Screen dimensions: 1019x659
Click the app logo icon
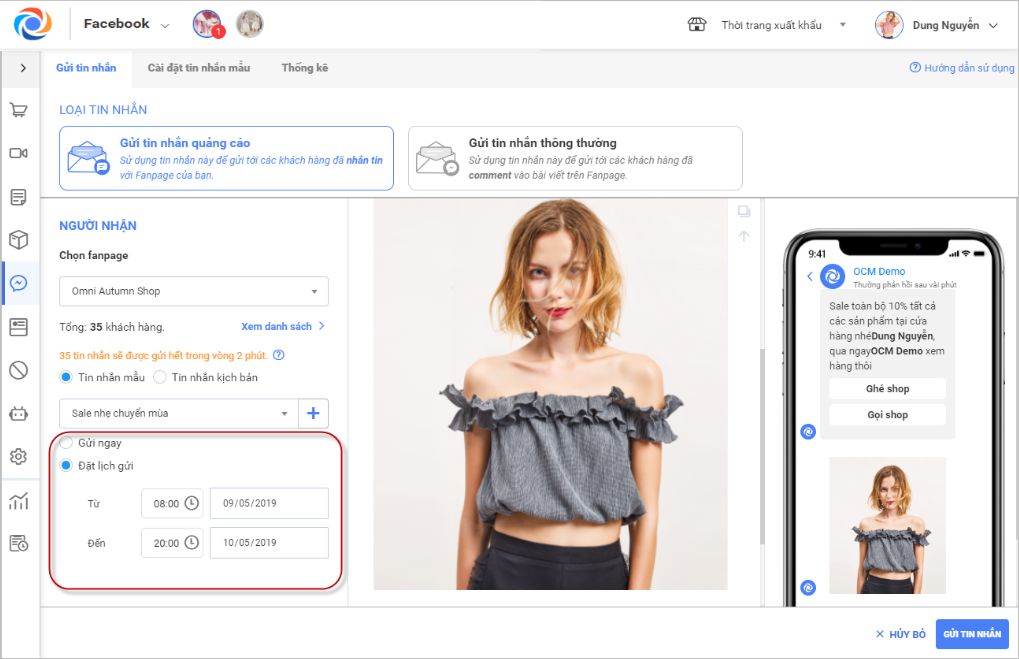tap(32, 24)
